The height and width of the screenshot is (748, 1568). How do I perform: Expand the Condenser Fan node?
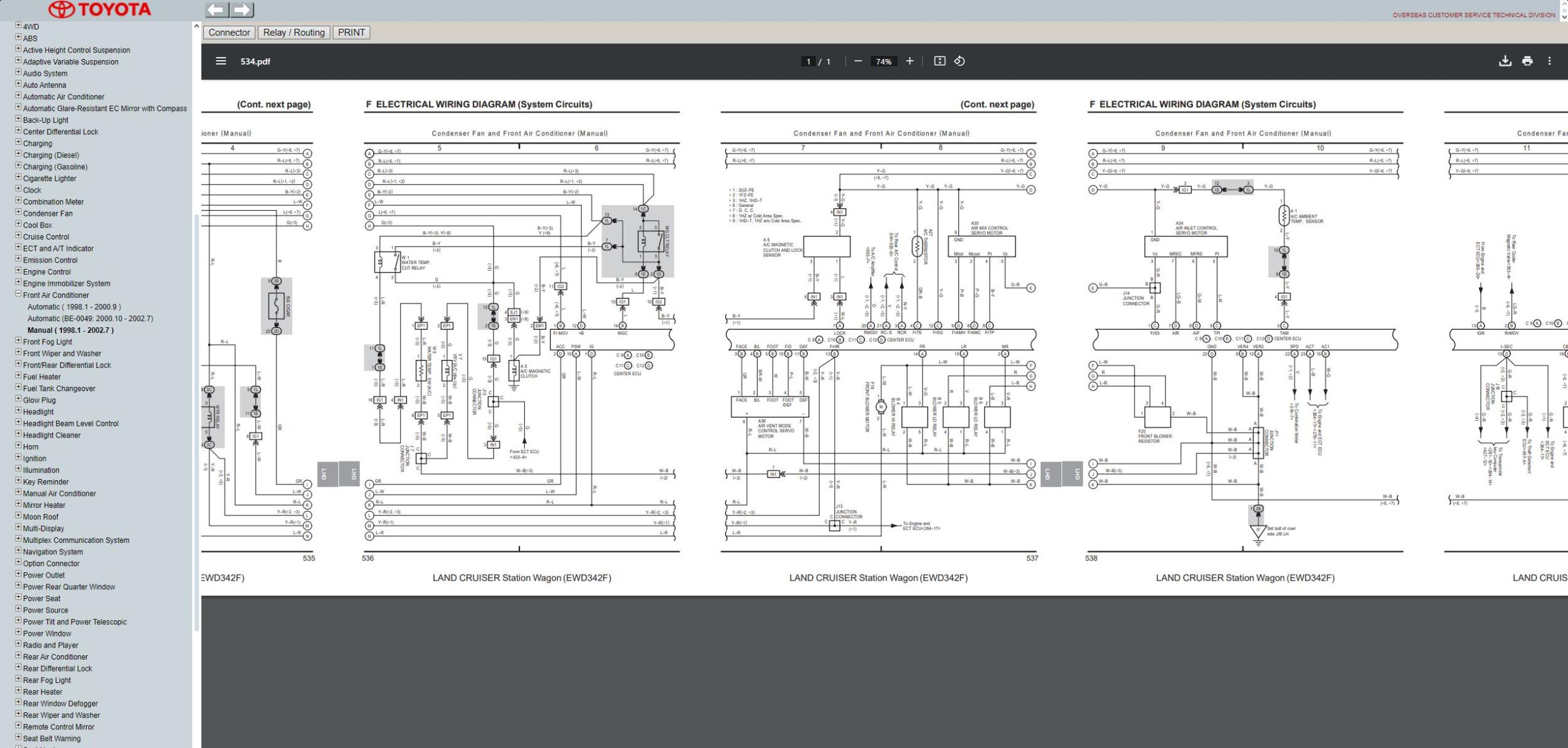pos(18,213)
